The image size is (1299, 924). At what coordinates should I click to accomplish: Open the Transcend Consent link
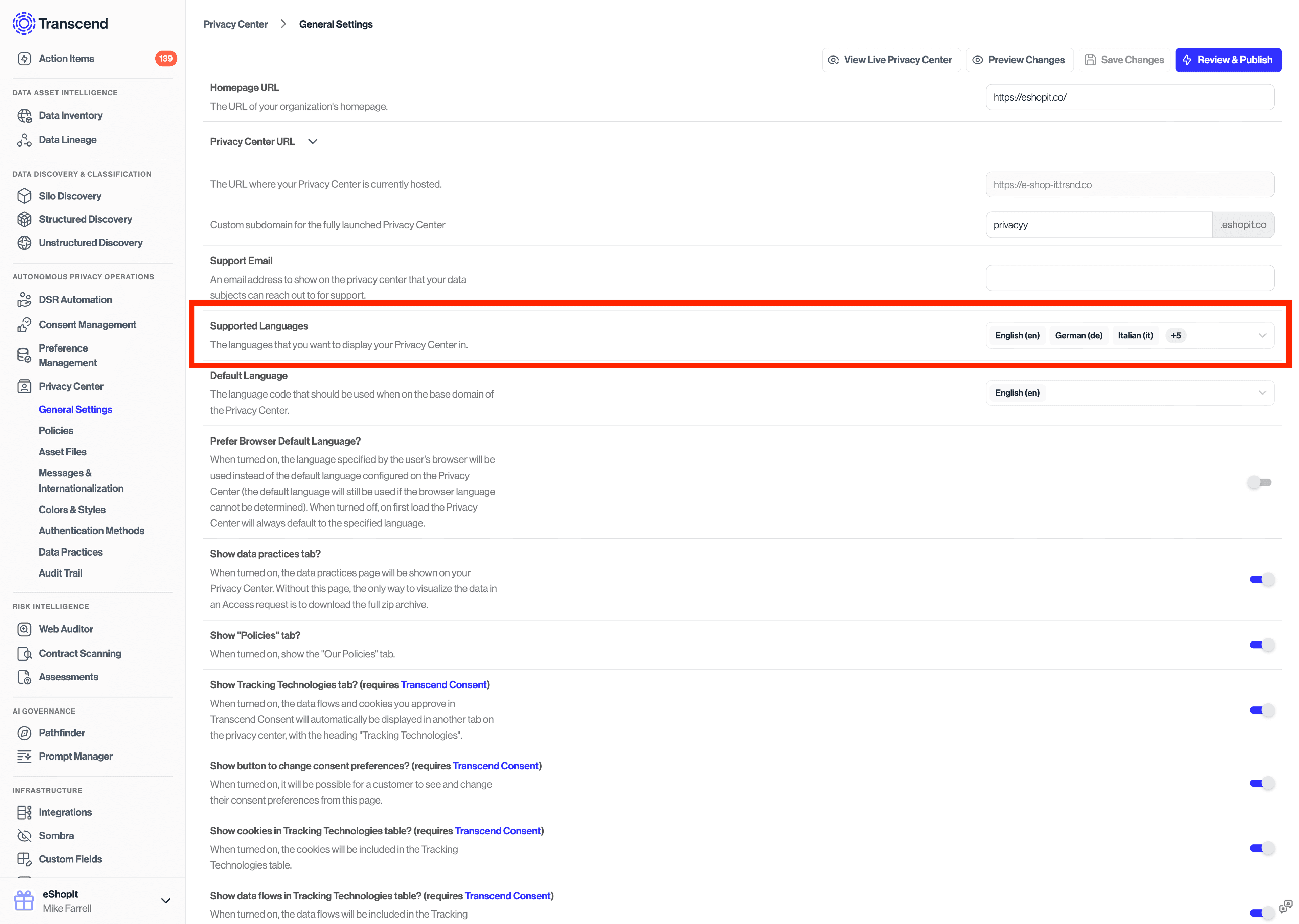coord(443,684)
